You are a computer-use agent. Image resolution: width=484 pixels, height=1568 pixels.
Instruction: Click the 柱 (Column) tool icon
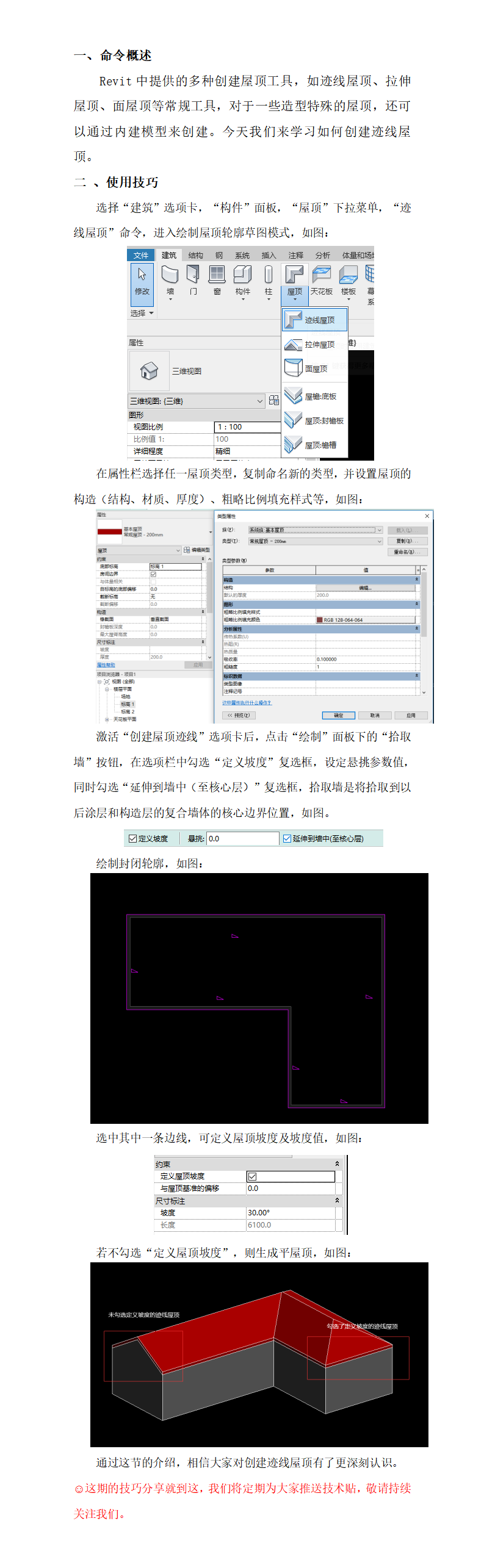tap(268, 276)
